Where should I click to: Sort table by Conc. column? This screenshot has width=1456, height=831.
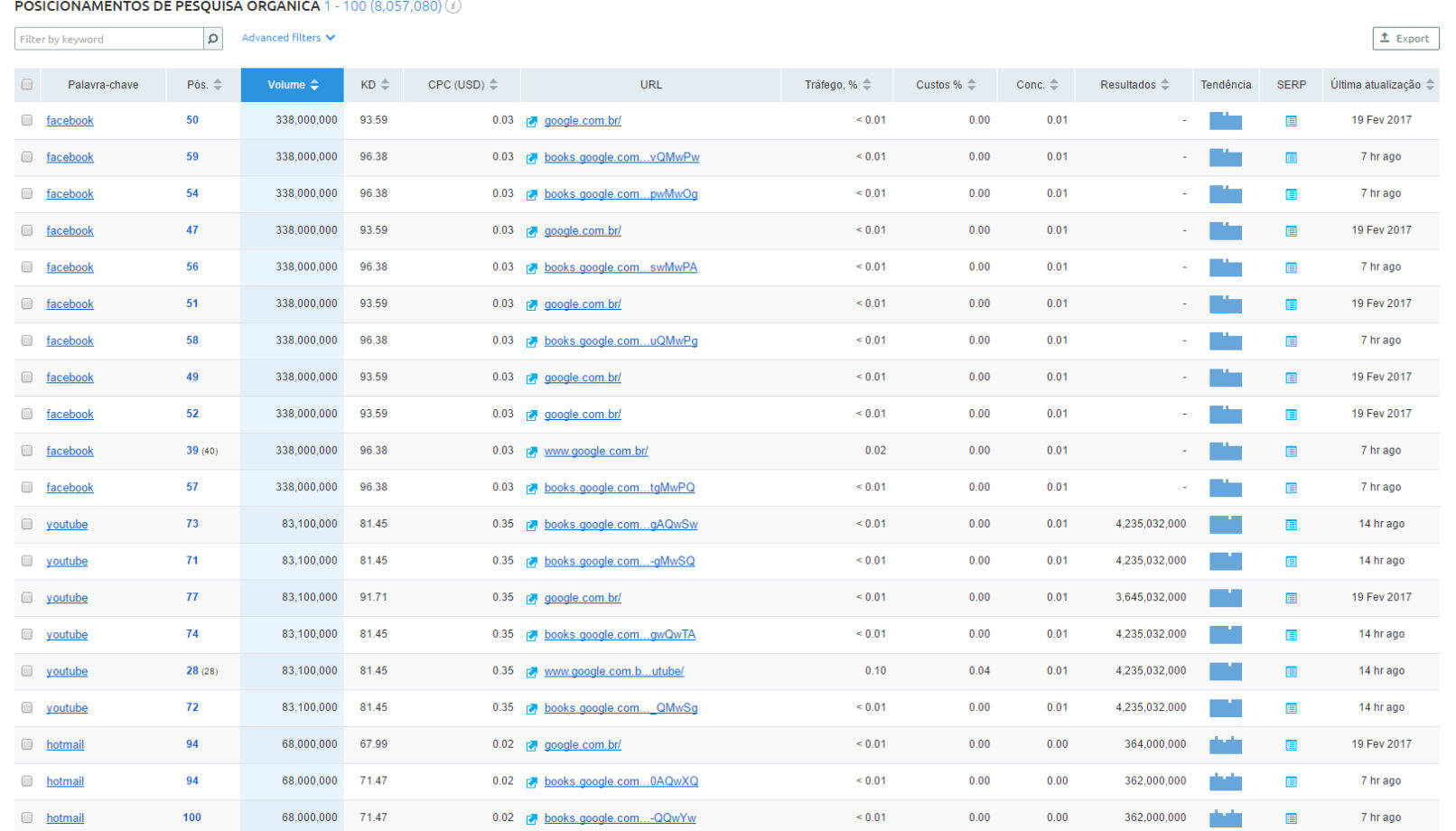pyautogui.click(x=1037, y=85)
